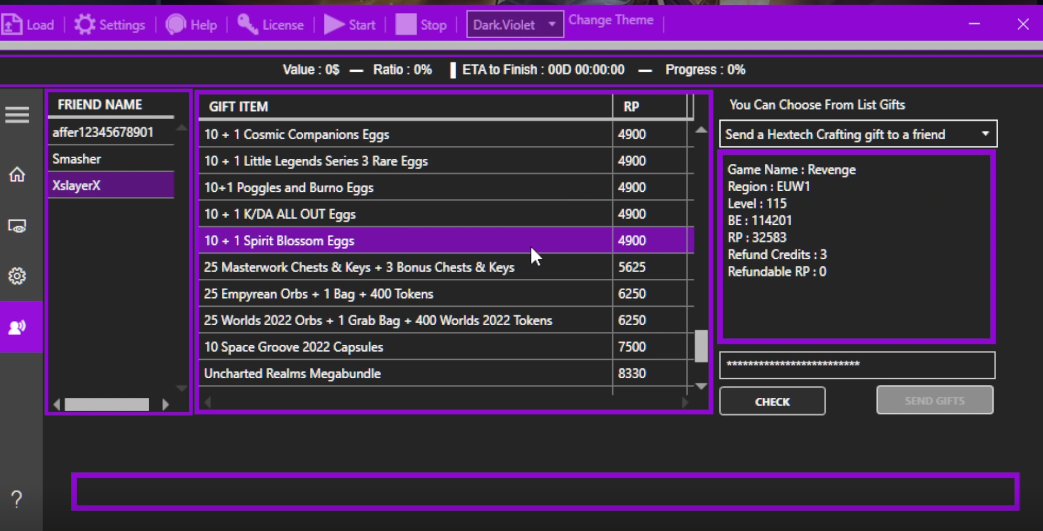Close the application window

pyautogui.click(x=1023, y=24)
